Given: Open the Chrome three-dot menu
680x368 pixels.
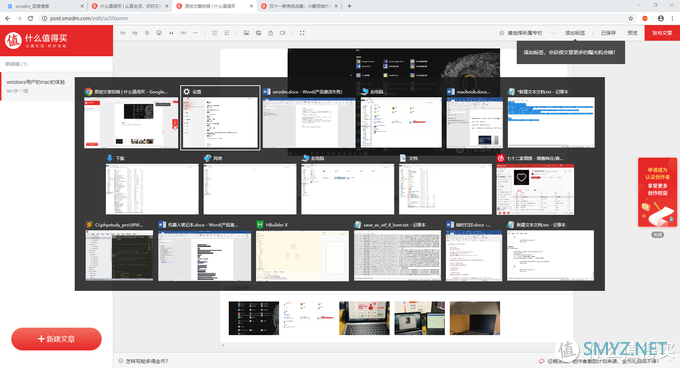Looking at the screenshot, I should click(x=672, y=18).
